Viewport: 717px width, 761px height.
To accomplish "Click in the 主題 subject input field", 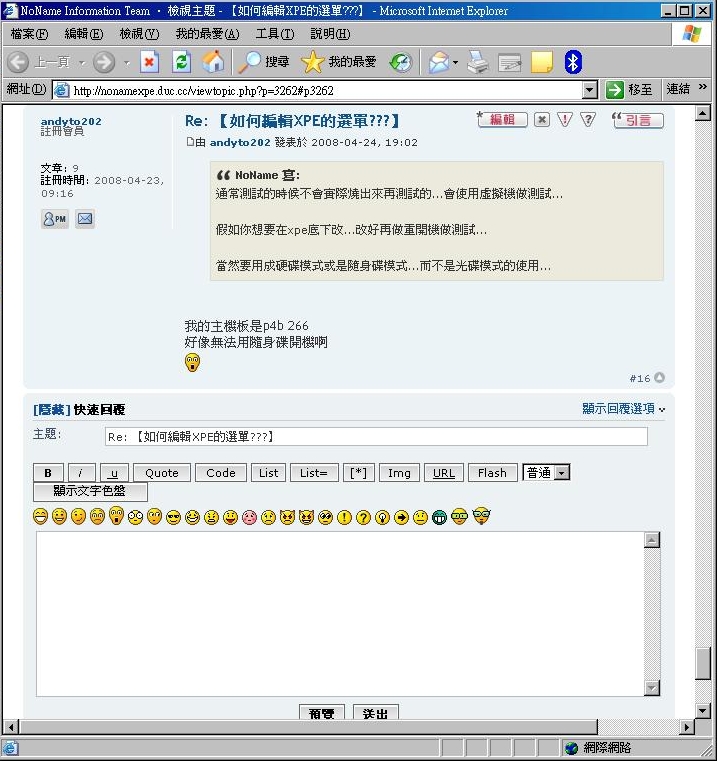I will point(376,437).
